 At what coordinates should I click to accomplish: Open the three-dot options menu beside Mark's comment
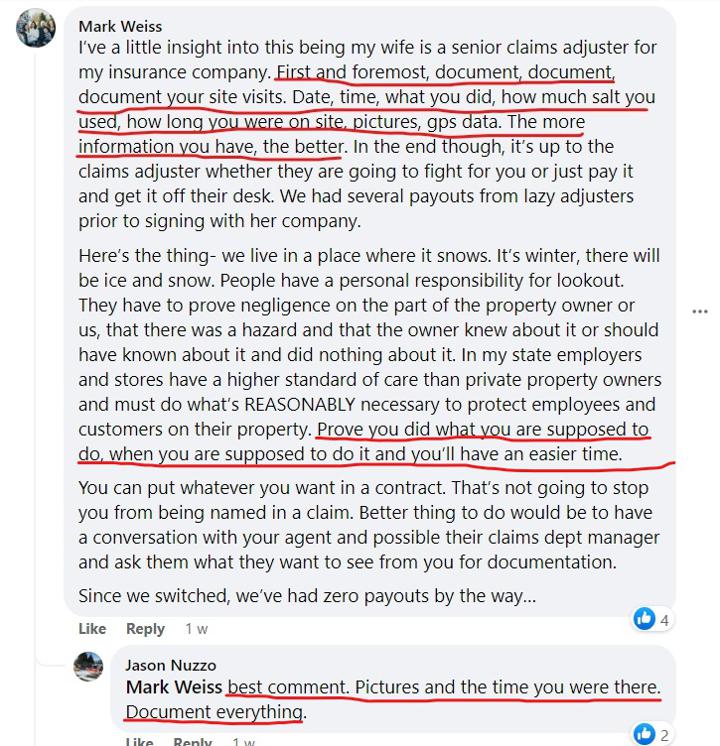tap(700, 312)
